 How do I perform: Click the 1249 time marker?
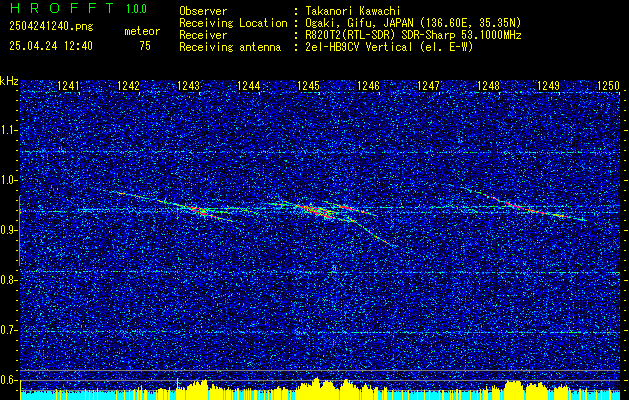[x=548, y=85]
